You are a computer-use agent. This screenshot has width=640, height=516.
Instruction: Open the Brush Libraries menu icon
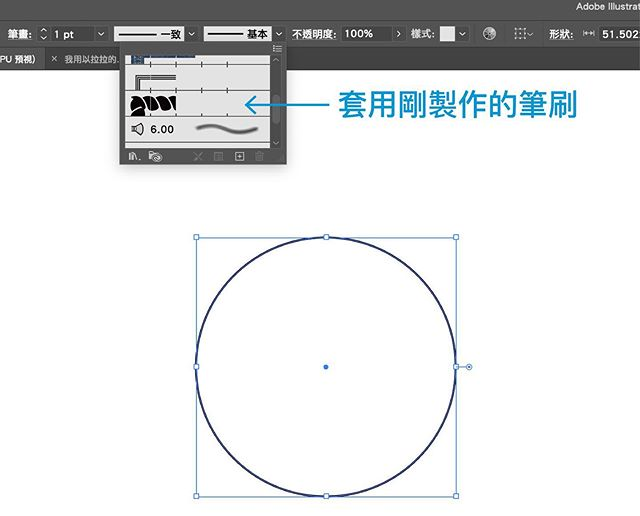tap(134, 156)
